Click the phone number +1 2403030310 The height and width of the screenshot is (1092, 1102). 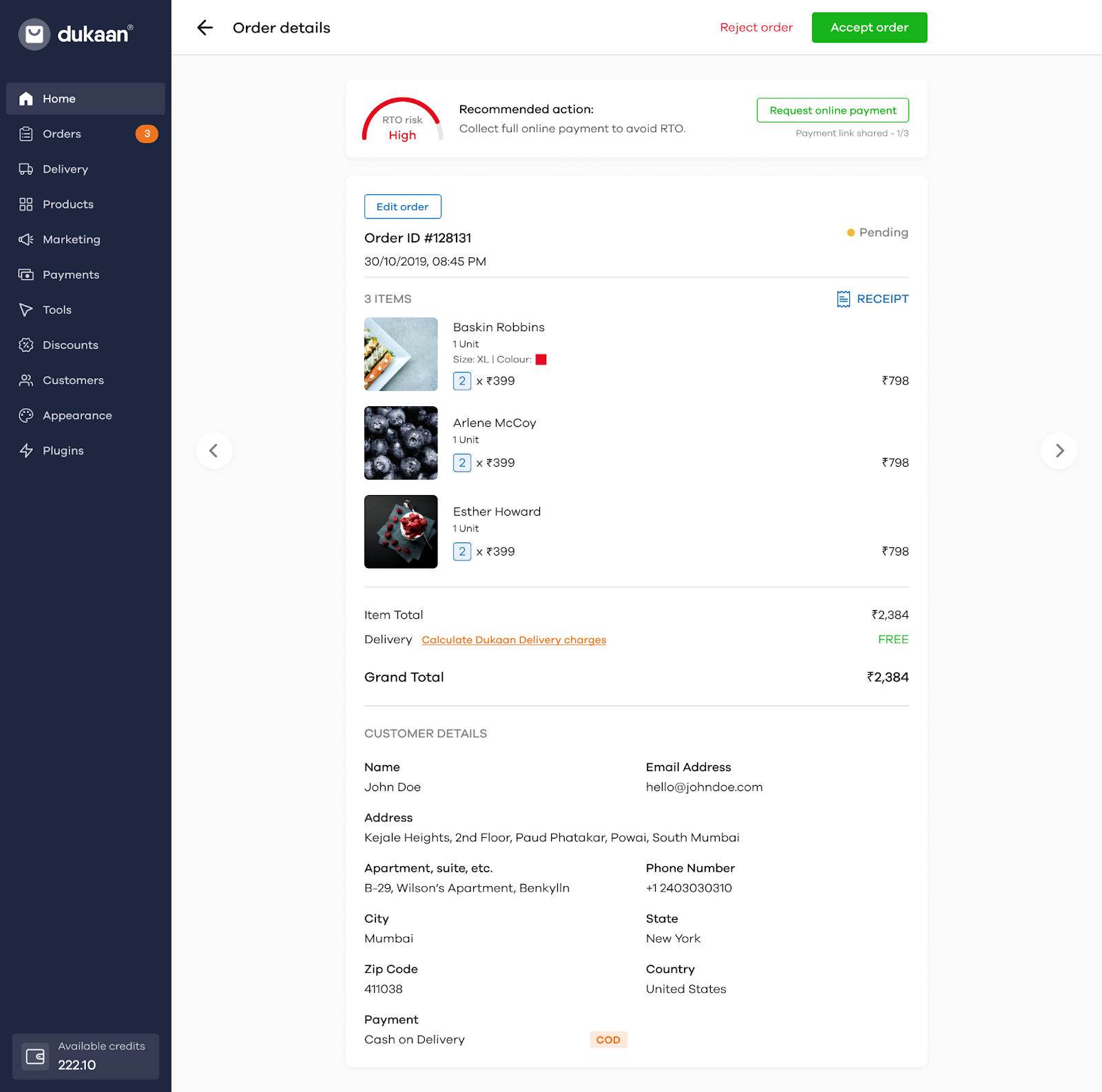tap(689, 888)
